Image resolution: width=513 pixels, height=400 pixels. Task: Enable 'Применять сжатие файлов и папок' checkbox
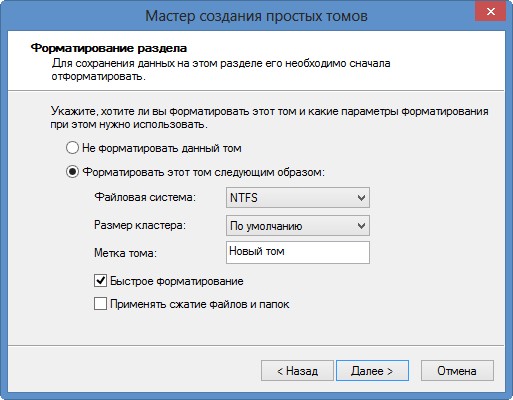coord(100,304)
